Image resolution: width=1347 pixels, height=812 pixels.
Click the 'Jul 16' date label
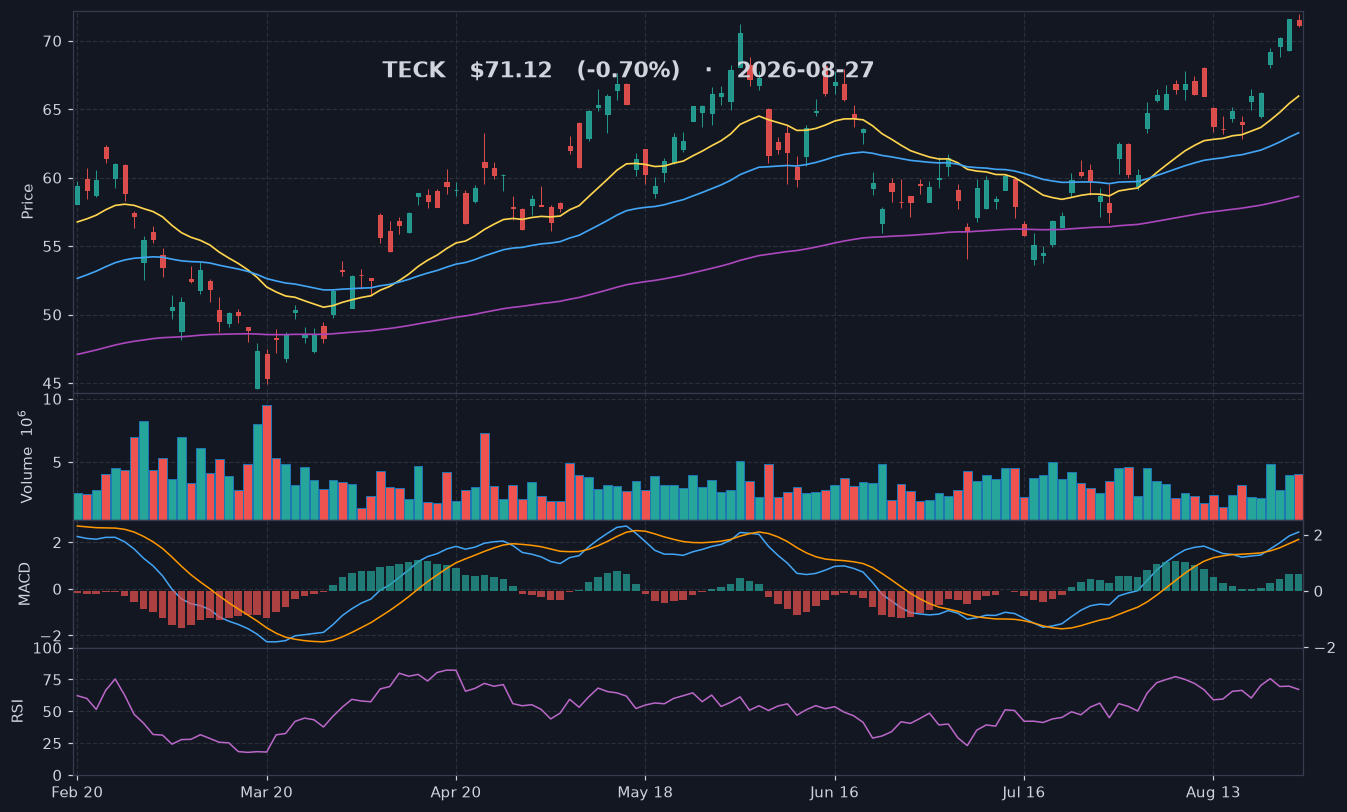tap(1024, 792)
